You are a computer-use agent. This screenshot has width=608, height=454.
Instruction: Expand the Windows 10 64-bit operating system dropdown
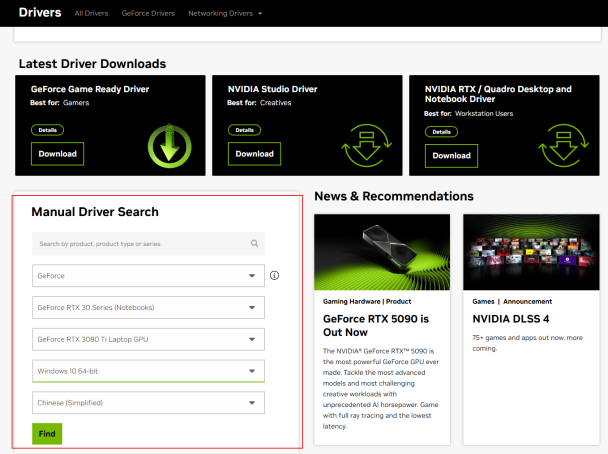click(149, 371)
